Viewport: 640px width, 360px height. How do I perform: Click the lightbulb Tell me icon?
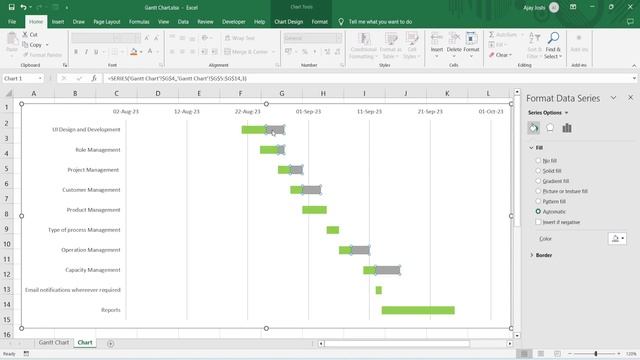(x=341, y=22)
